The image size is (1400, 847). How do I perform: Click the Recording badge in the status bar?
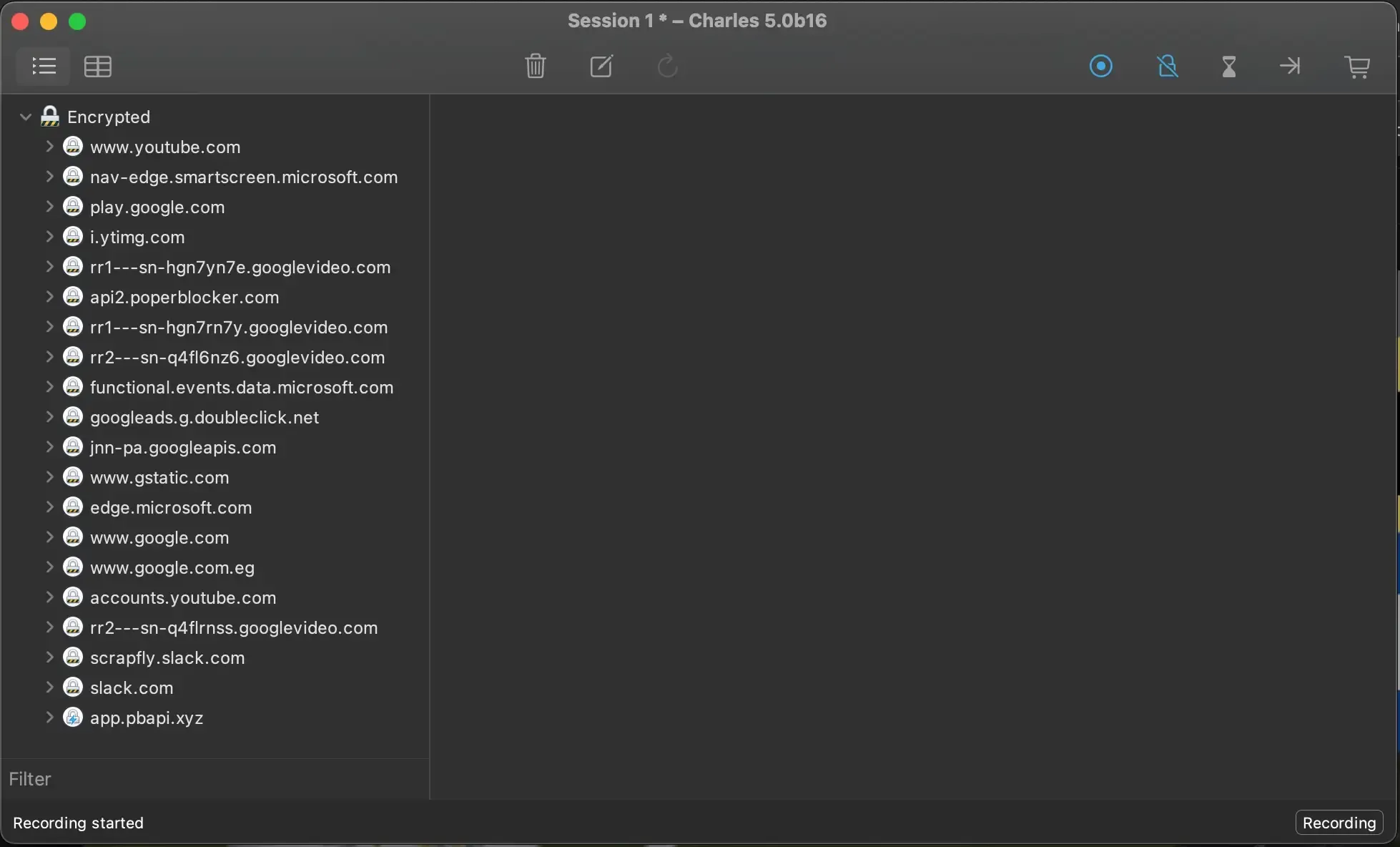click(1339, 823)
